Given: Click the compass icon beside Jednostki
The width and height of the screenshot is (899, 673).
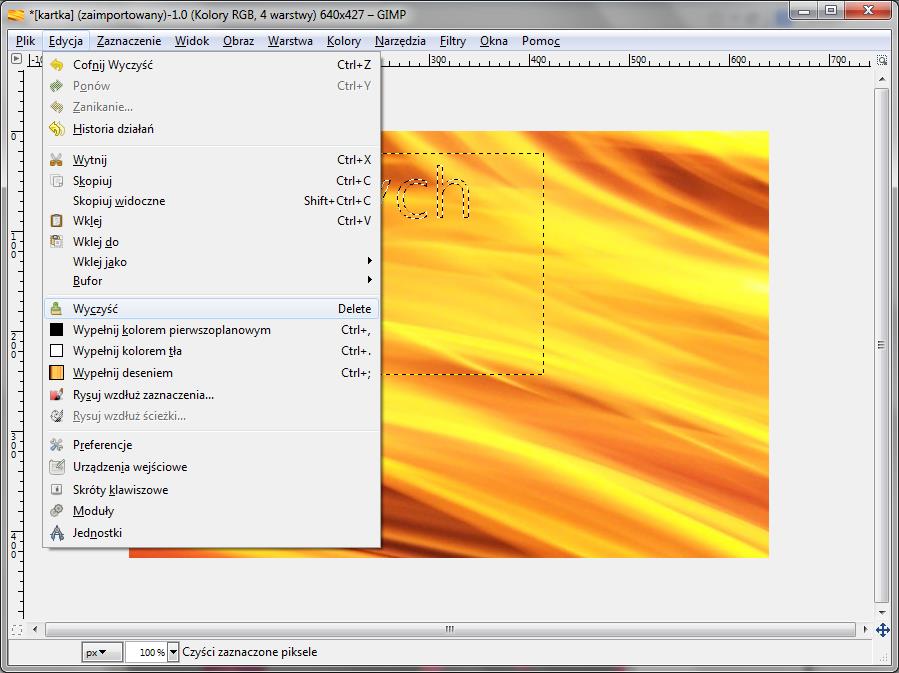Looking at the screenshot, I should [x=56, y=533].
